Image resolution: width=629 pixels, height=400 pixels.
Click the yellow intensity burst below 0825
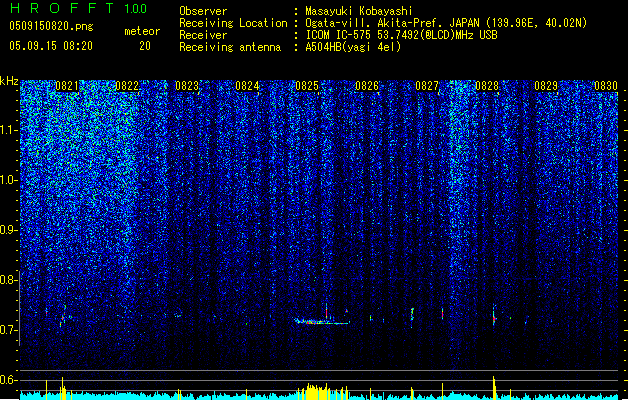(x=317, y=391)
